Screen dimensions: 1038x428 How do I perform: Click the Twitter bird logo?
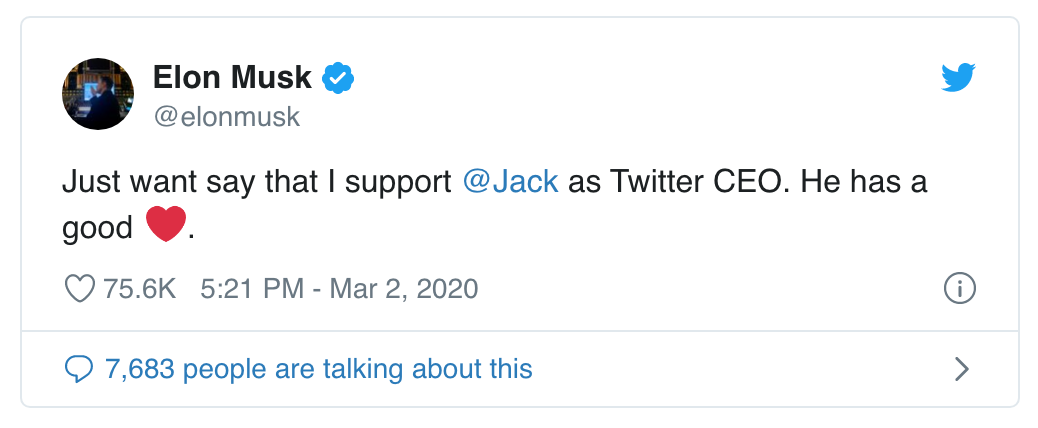click(x=957, y=78)
